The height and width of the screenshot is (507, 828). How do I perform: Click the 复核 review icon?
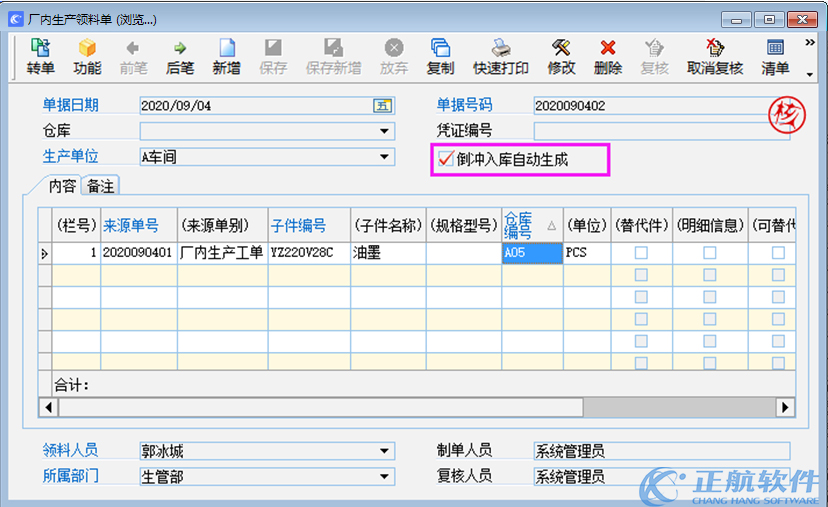click(654, 57)
